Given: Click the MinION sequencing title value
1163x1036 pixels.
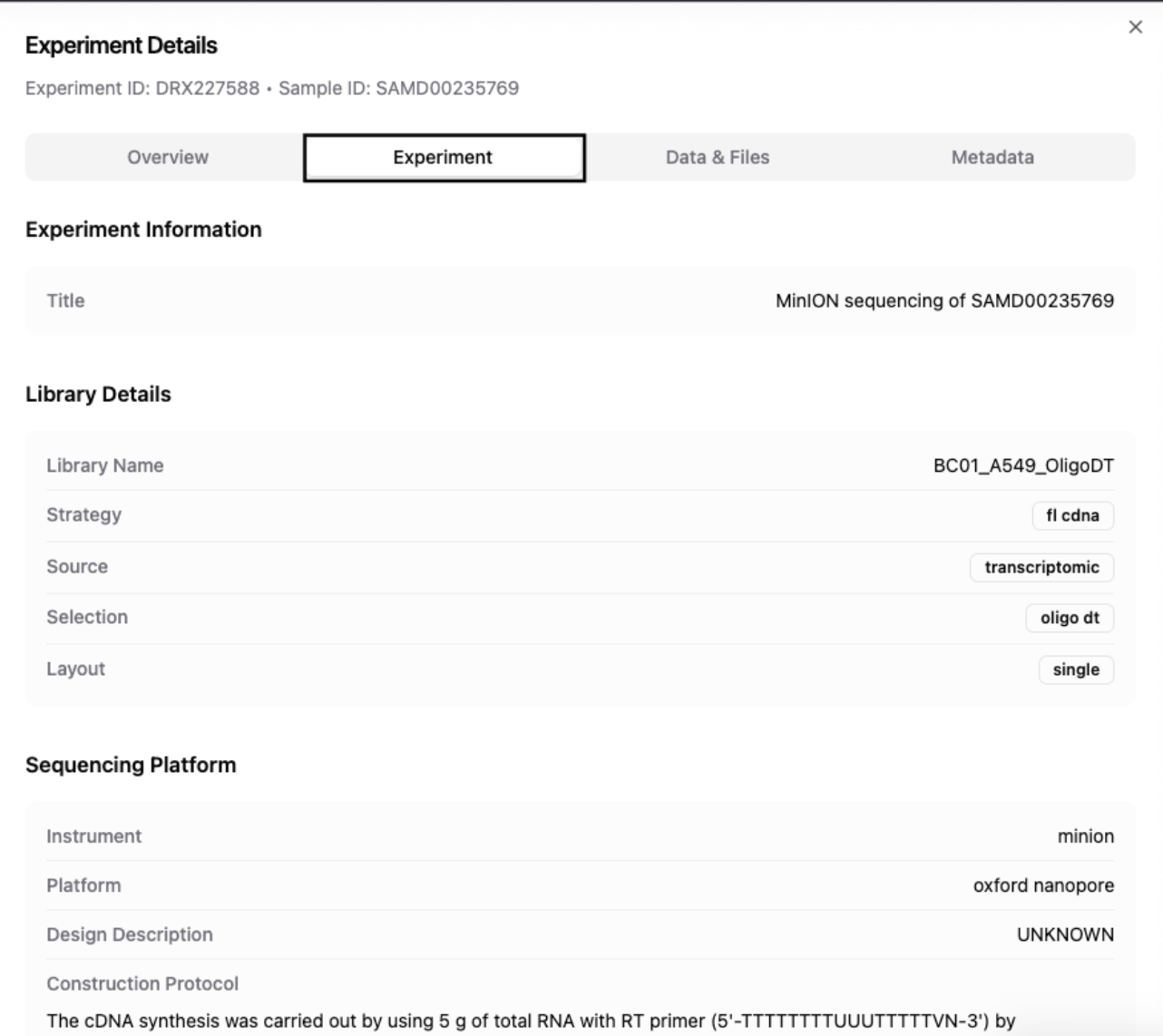Looking at the screenshot, I should [944, 300].
